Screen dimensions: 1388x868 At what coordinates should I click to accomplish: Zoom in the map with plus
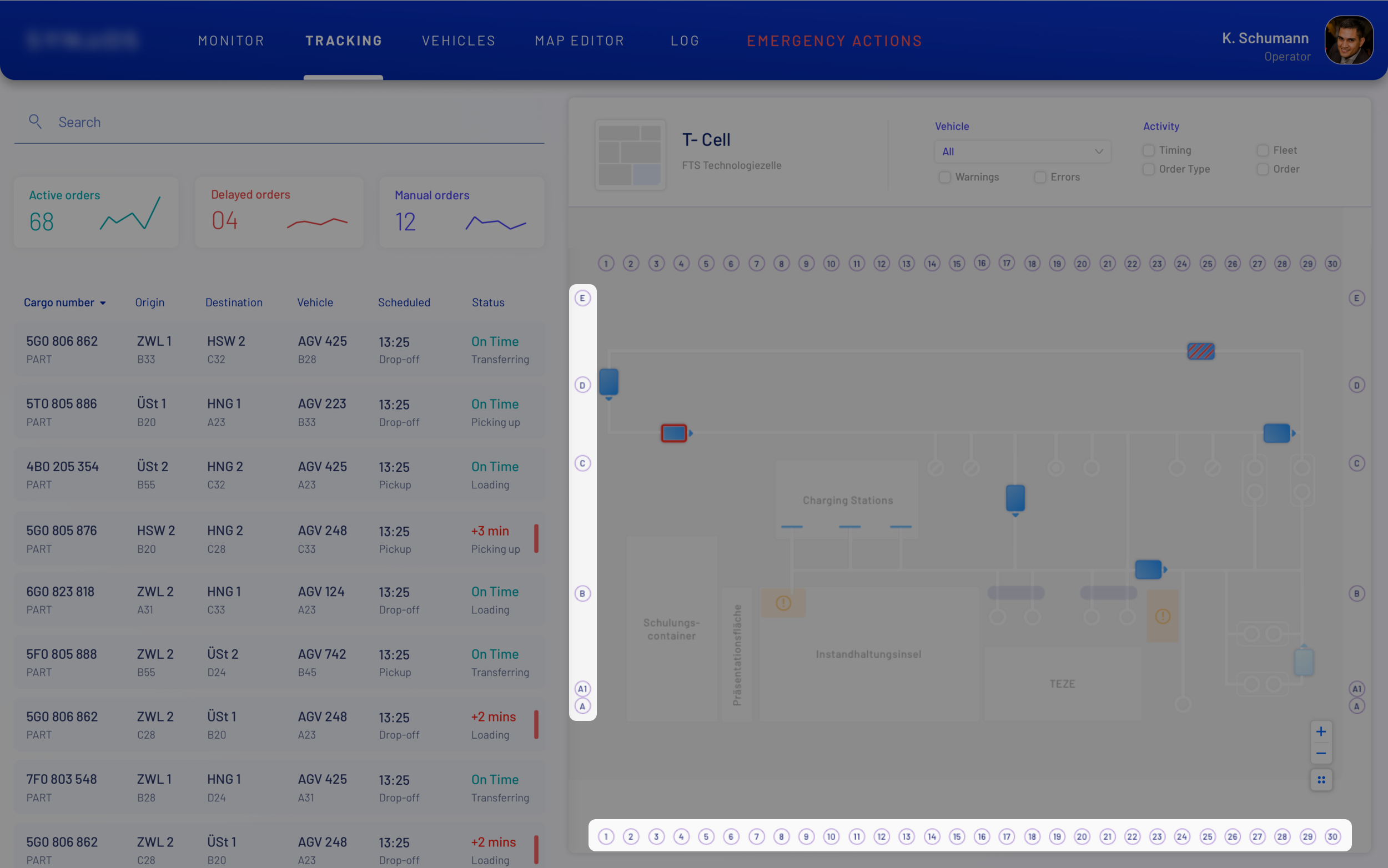1321,731
